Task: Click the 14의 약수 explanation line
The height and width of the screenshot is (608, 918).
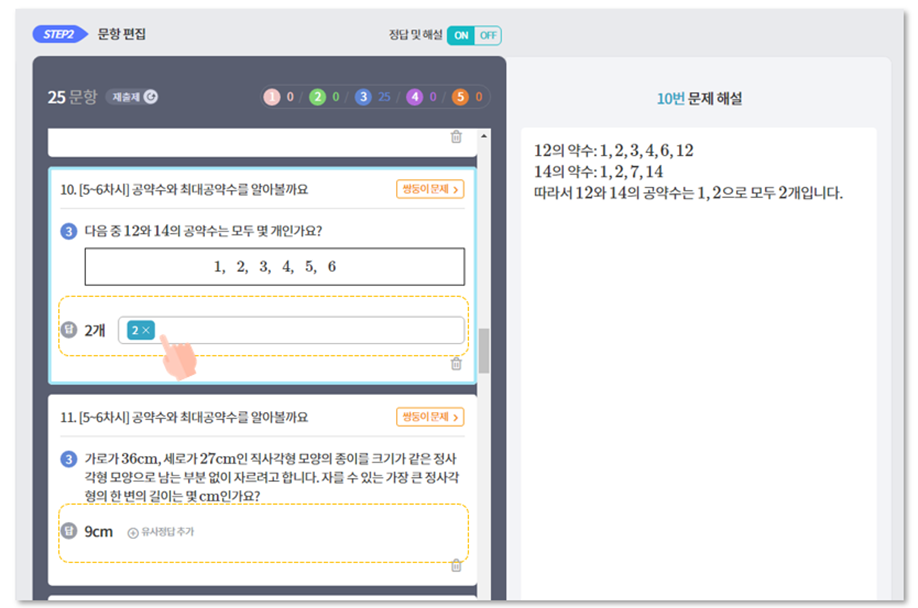Action: tap(598, 172)
